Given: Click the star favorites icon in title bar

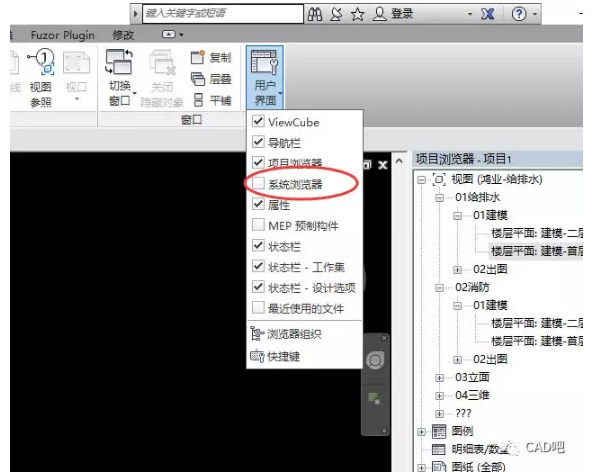Looking at the screenshot, I should (359, 14).
